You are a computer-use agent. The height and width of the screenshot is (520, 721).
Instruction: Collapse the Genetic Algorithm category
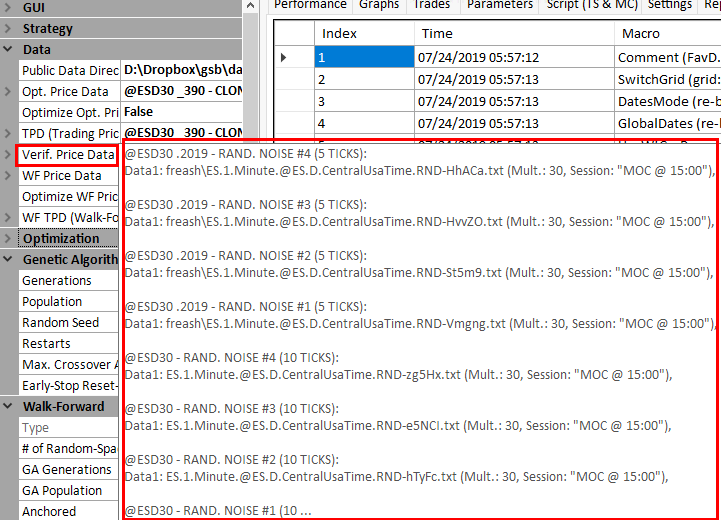(x=9, y=260)
